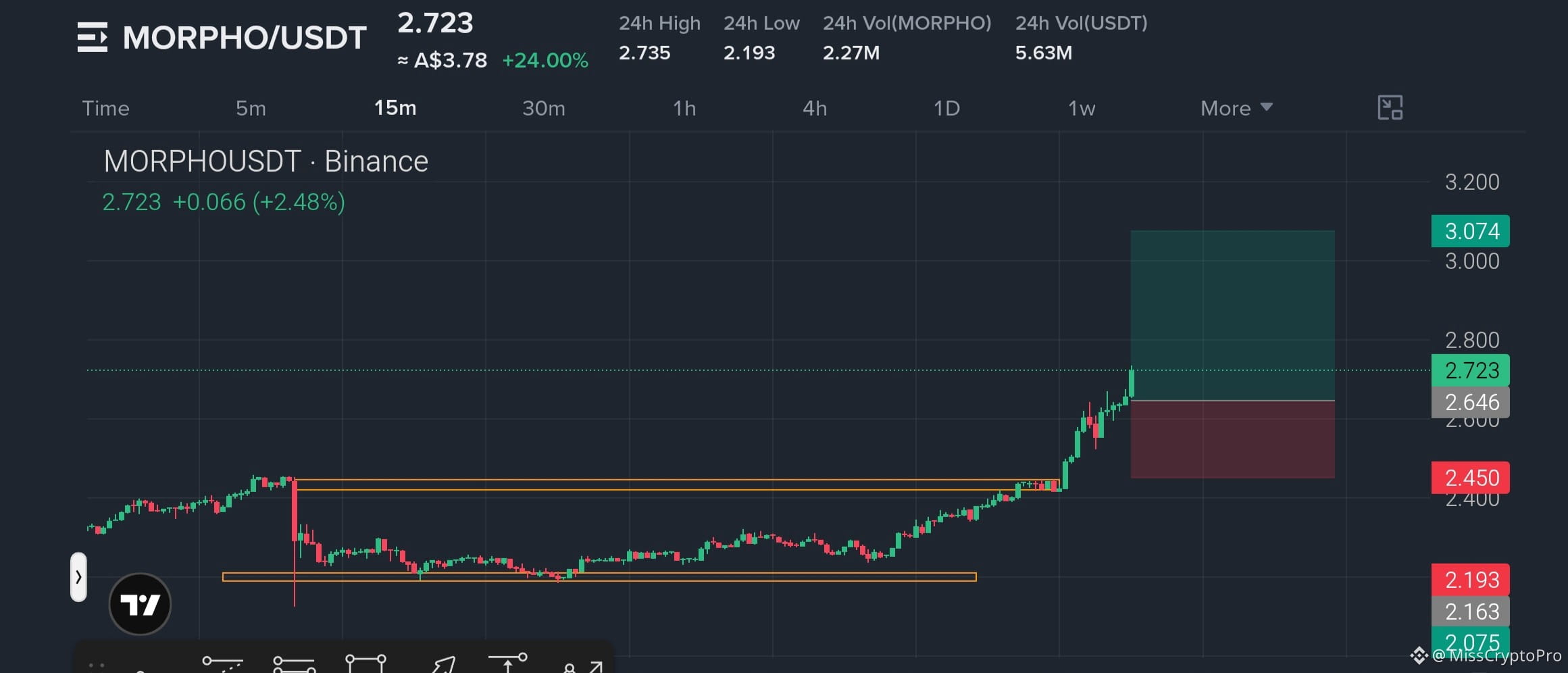Viewport: 1568px width, 673px height.
Task: Open the More intervals dropdown
Action: pos(1236,108)
